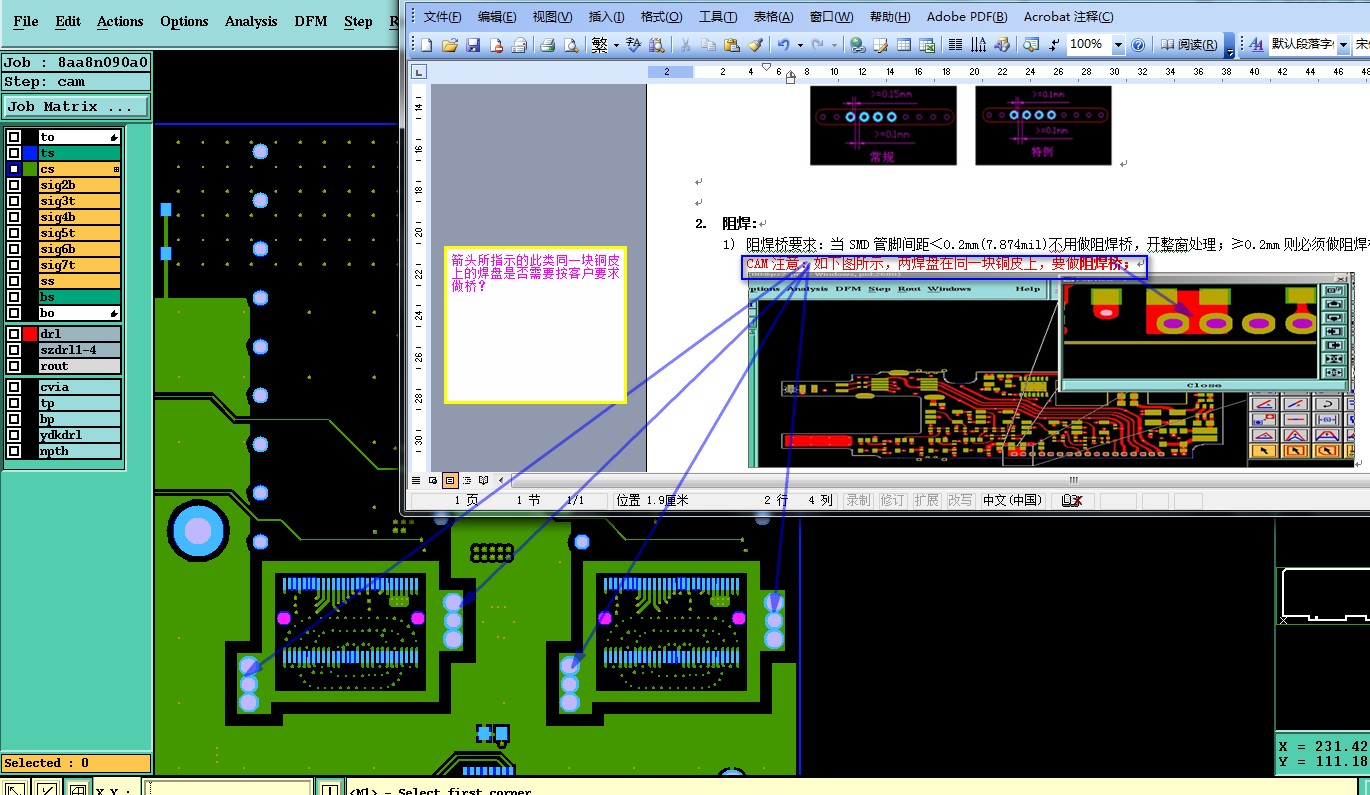Toggle the checkbox for layer sig4b
The image size is (1370, 795).
[14, 217]
